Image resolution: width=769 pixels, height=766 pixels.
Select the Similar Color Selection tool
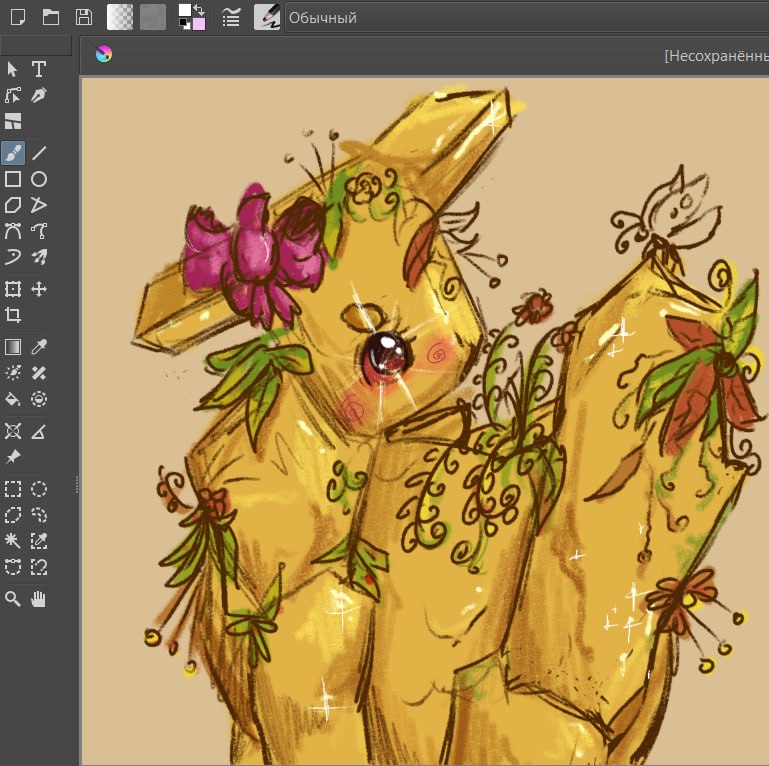(x=39, y=541)
